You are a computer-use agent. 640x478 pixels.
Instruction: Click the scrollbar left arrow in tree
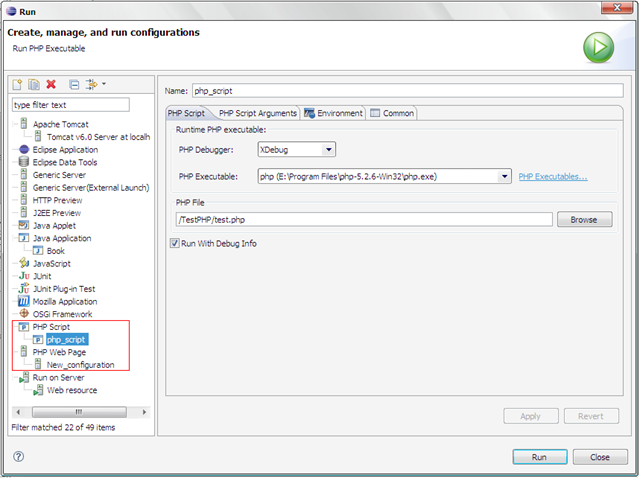pos(18,412)
